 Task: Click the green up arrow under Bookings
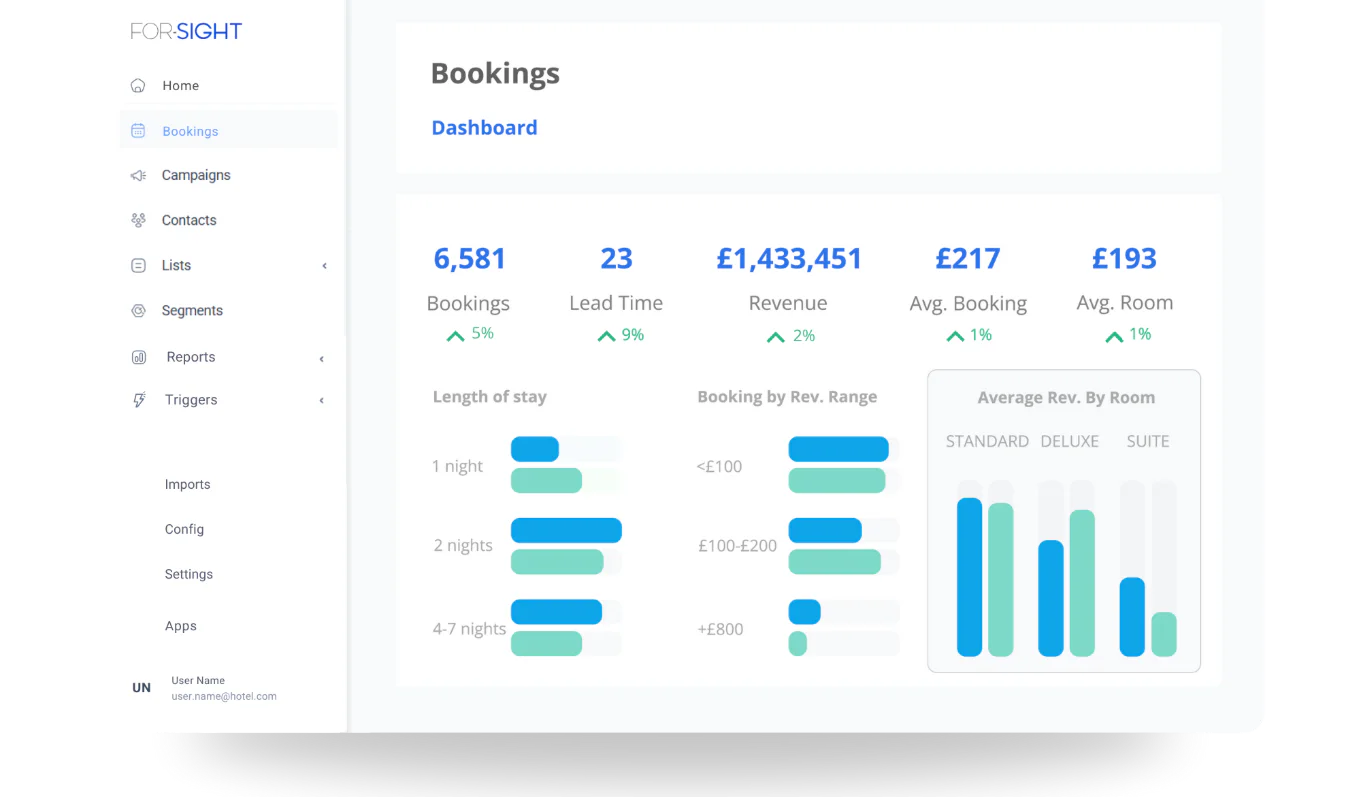455,336
